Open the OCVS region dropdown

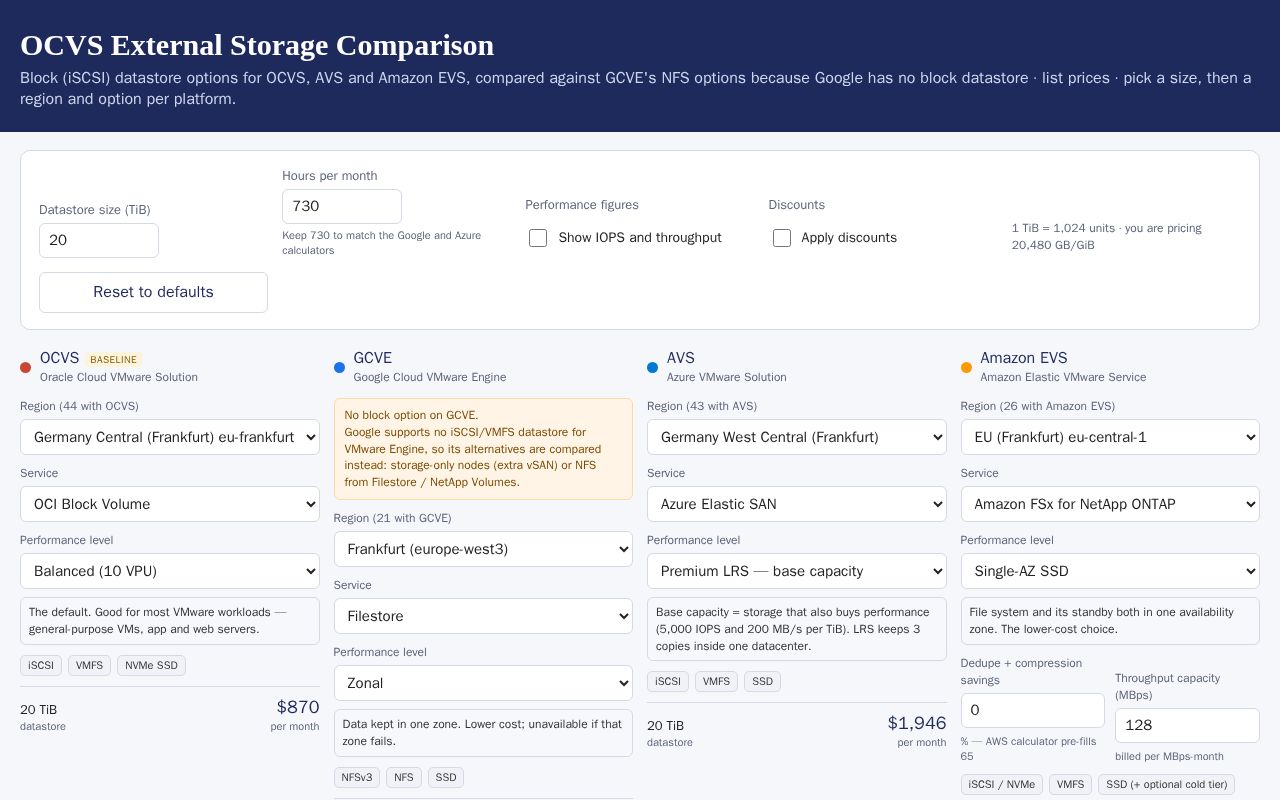(170, 437)
